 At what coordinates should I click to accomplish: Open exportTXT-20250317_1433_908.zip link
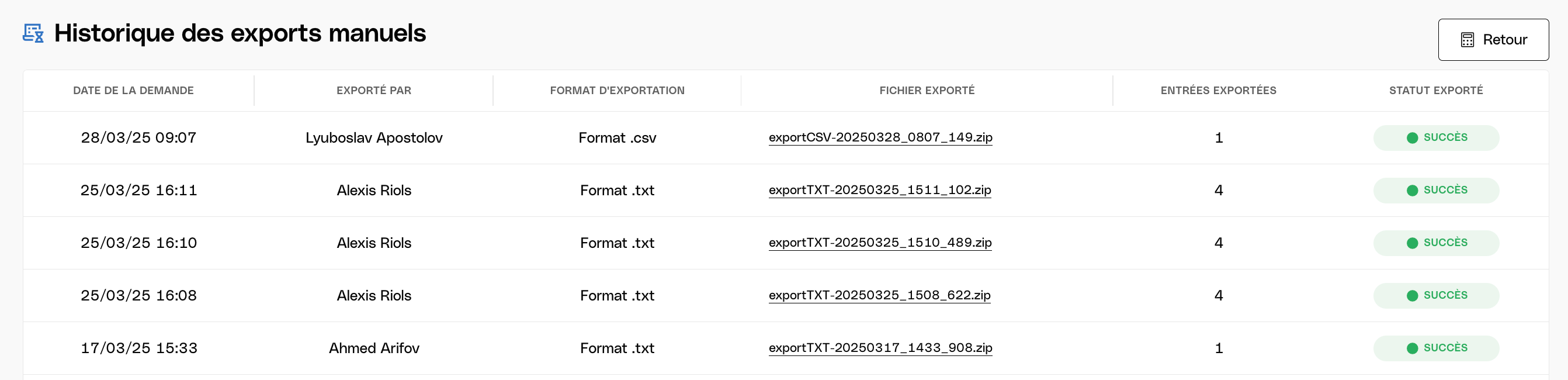pyautogui.click(x=880, y=348)
